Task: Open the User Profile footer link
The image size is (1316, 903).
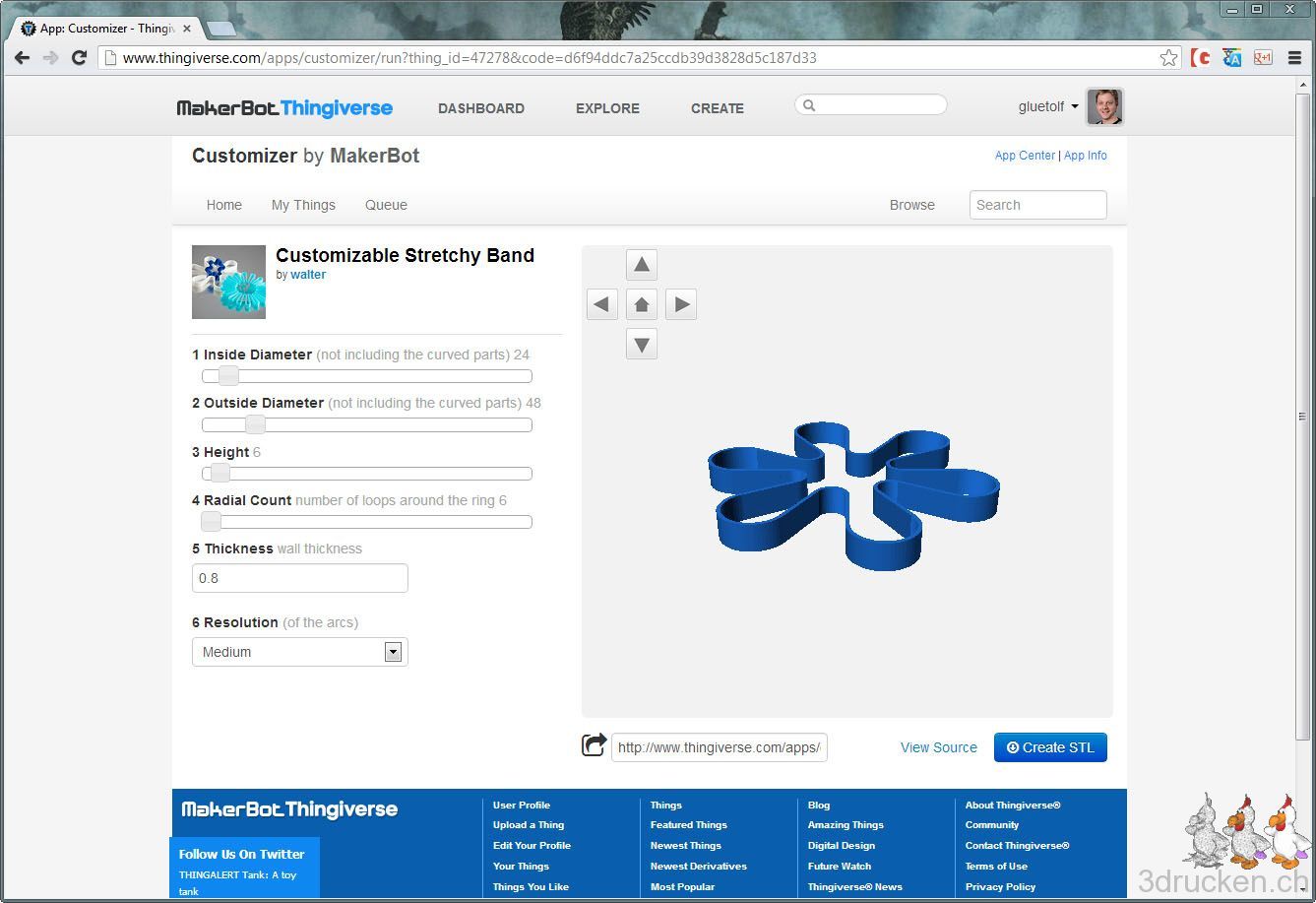Action: click(x=522, y=806)
